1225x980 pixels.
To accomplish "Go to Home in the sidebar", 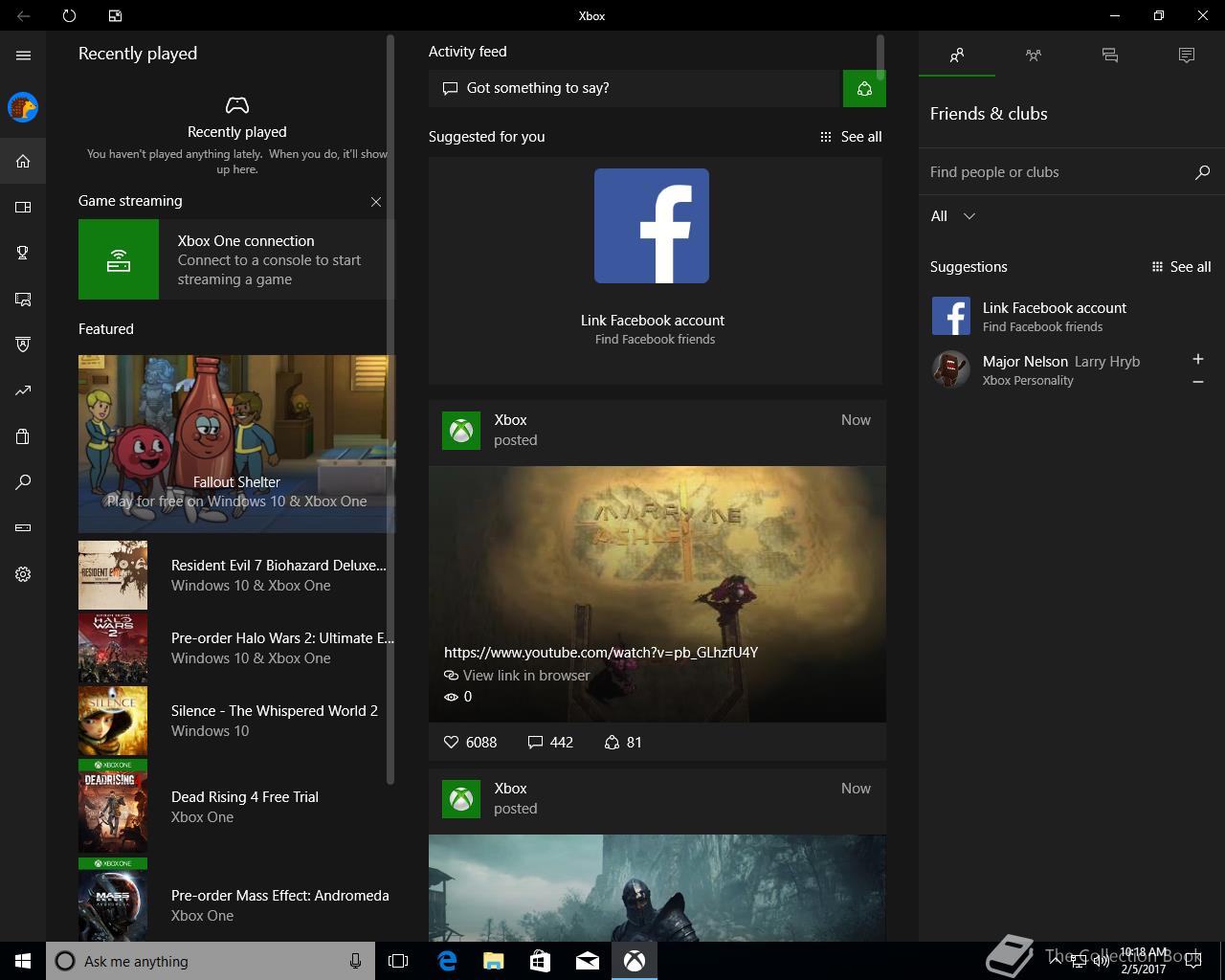I will click(23, 161).
